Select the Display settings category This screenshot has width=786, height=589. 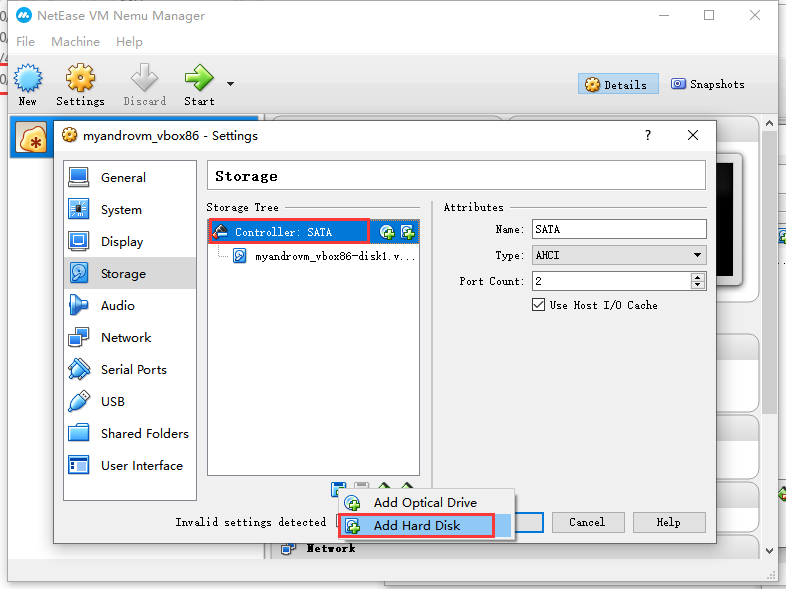point(130,242)
